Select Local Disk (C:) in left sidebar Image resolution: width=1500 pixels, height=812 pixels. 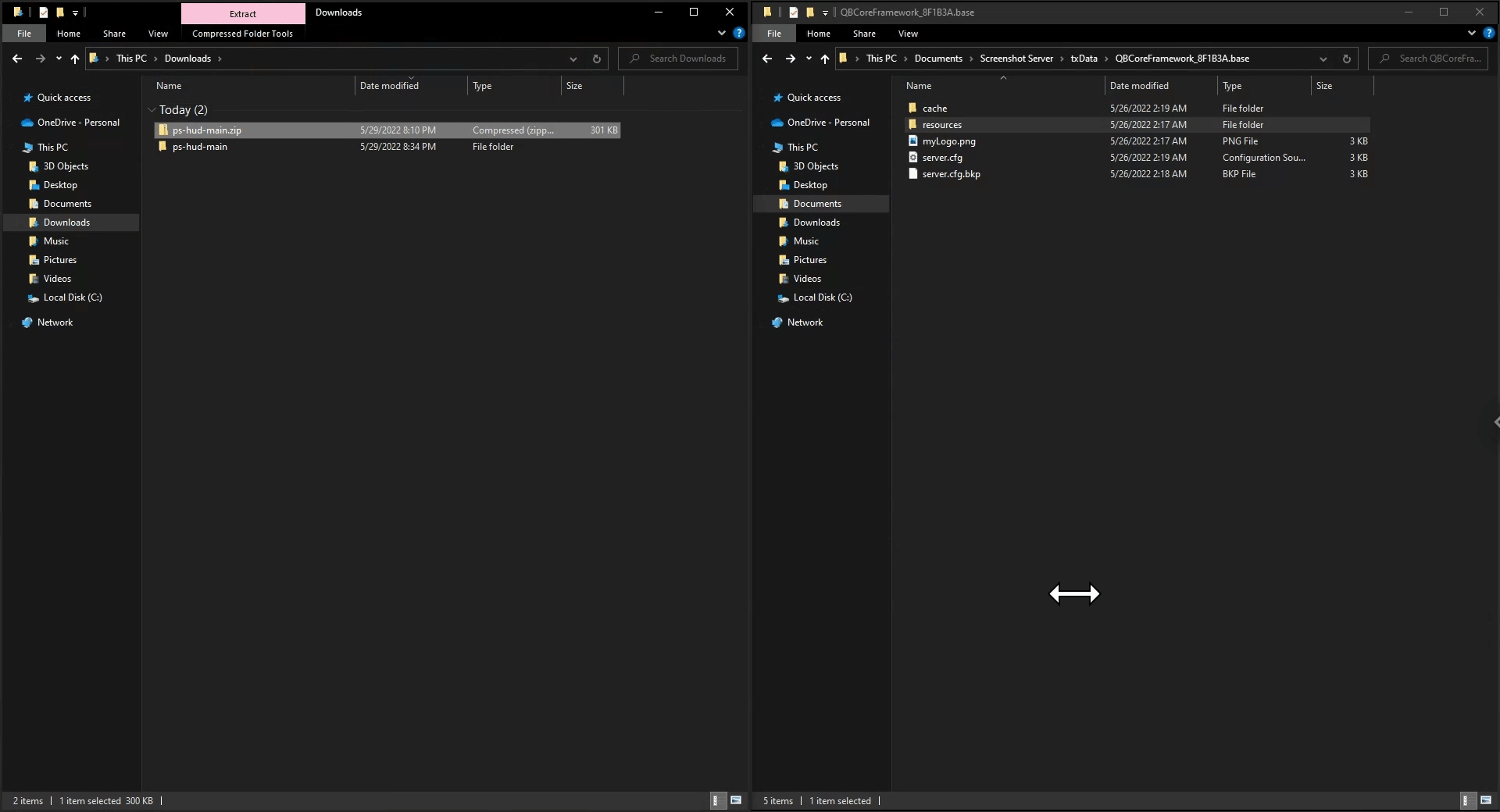[x=72, y=297]
